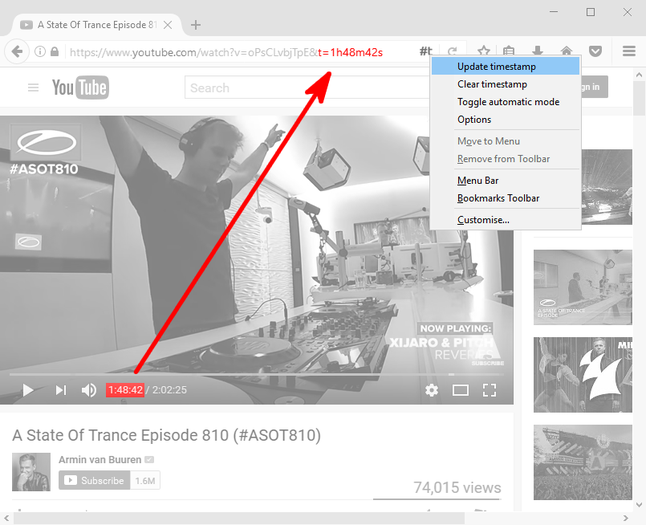Skip to next video in player
Image resolution: width=646 pixels, height=525 pixels.
(x=61, y=390)
